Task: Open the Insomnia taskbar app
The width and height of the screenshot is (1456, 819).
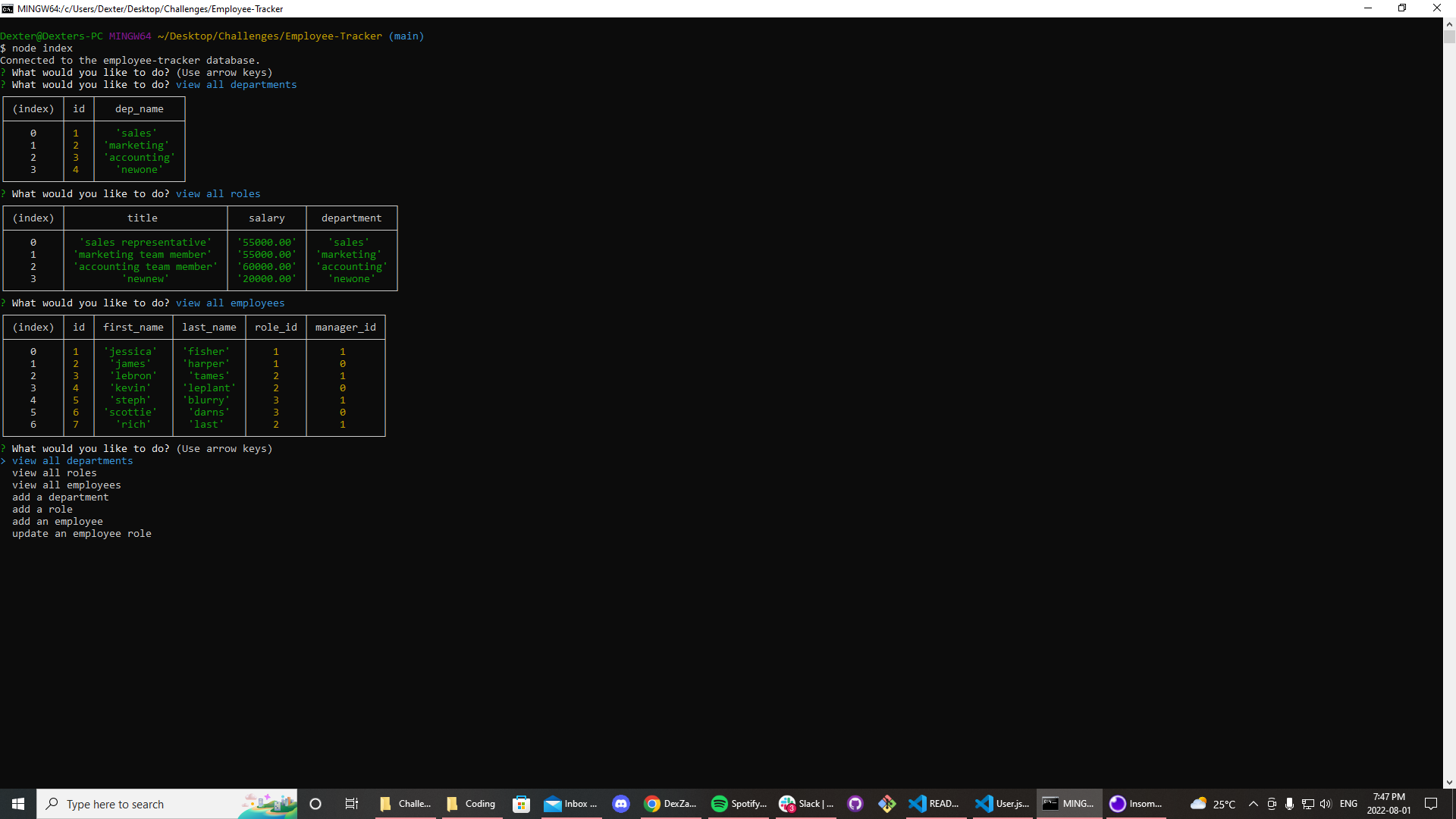Action: click(x=1135, y=804)
